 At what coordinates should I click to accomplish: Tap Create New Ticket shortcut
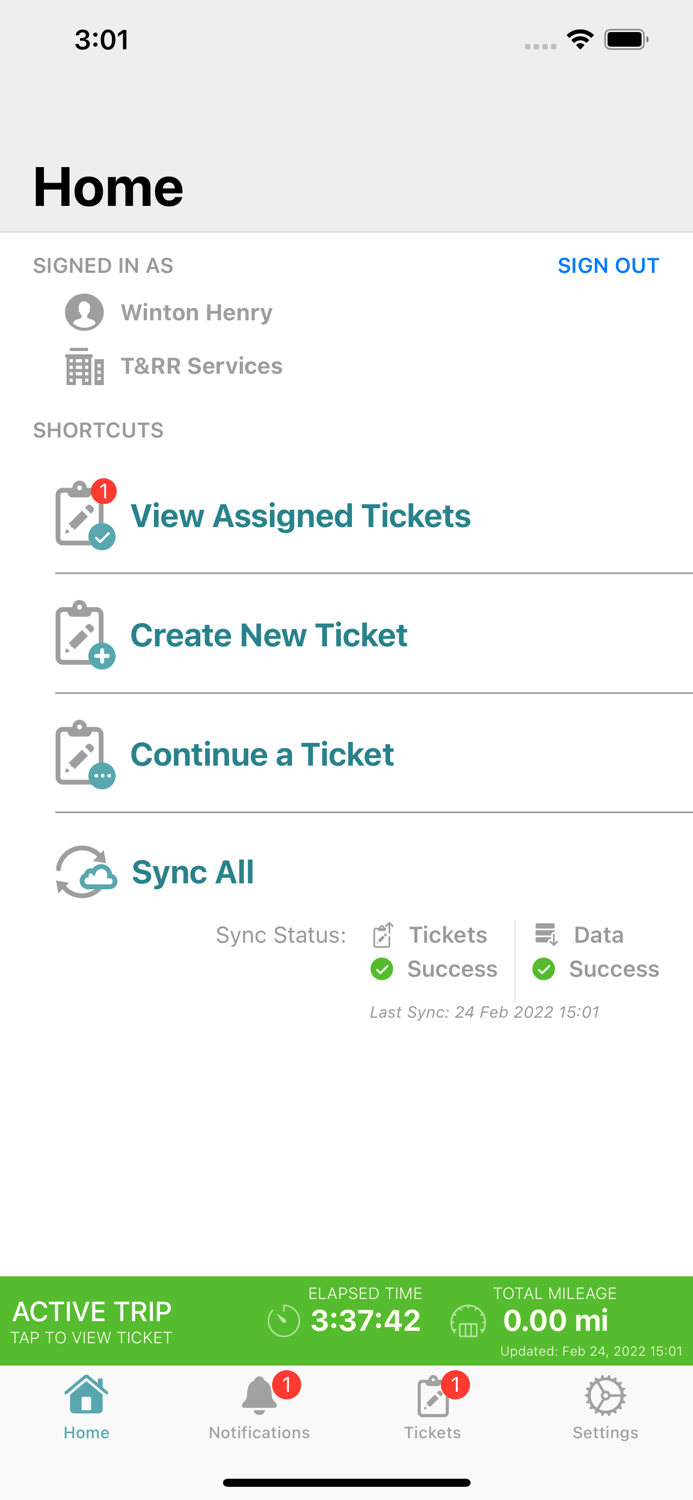[x=268, y=634]
